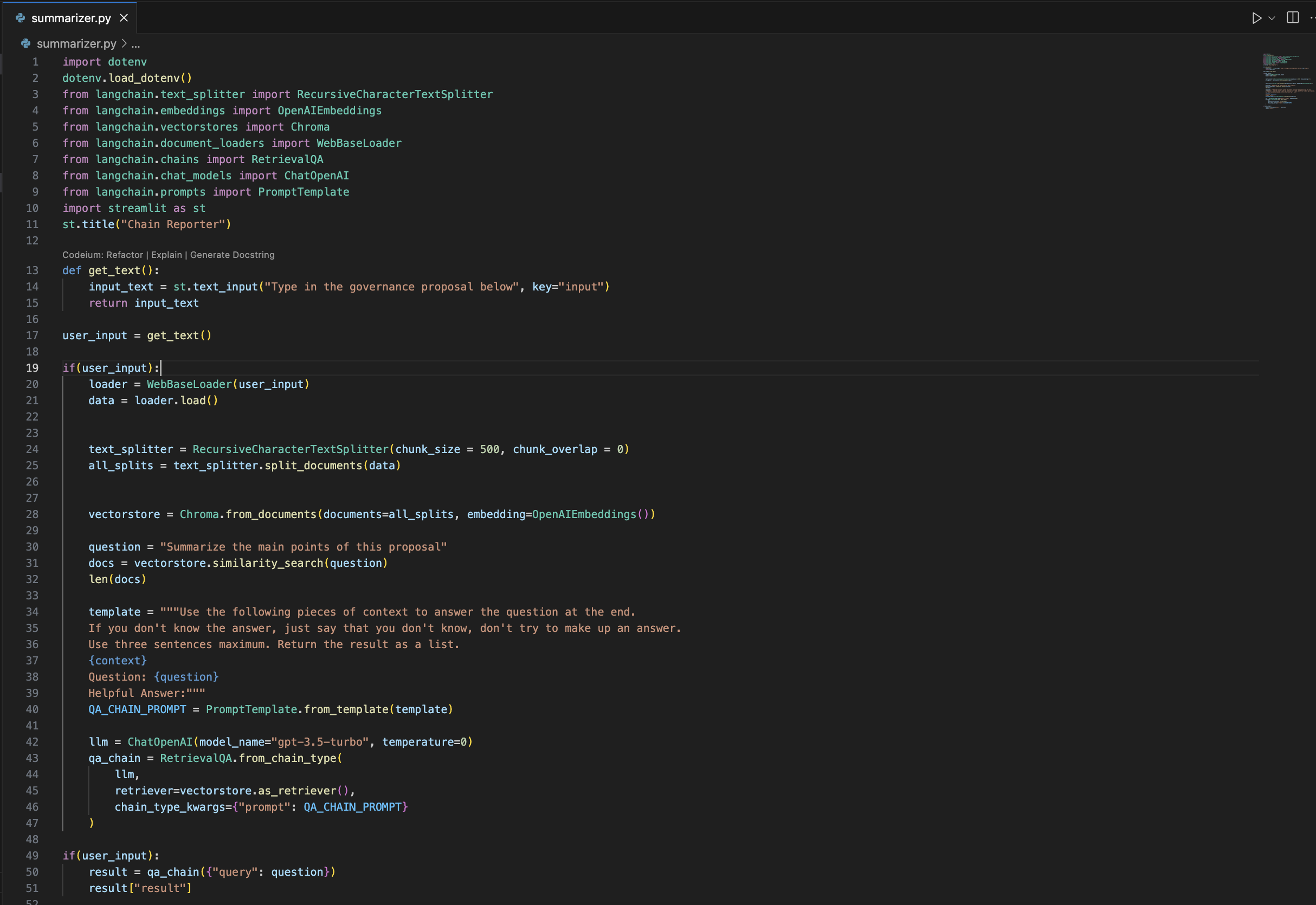This screenshot has width=1316, height=905.
Task: Click "return input_text" statement
Action: pos(144,303)
